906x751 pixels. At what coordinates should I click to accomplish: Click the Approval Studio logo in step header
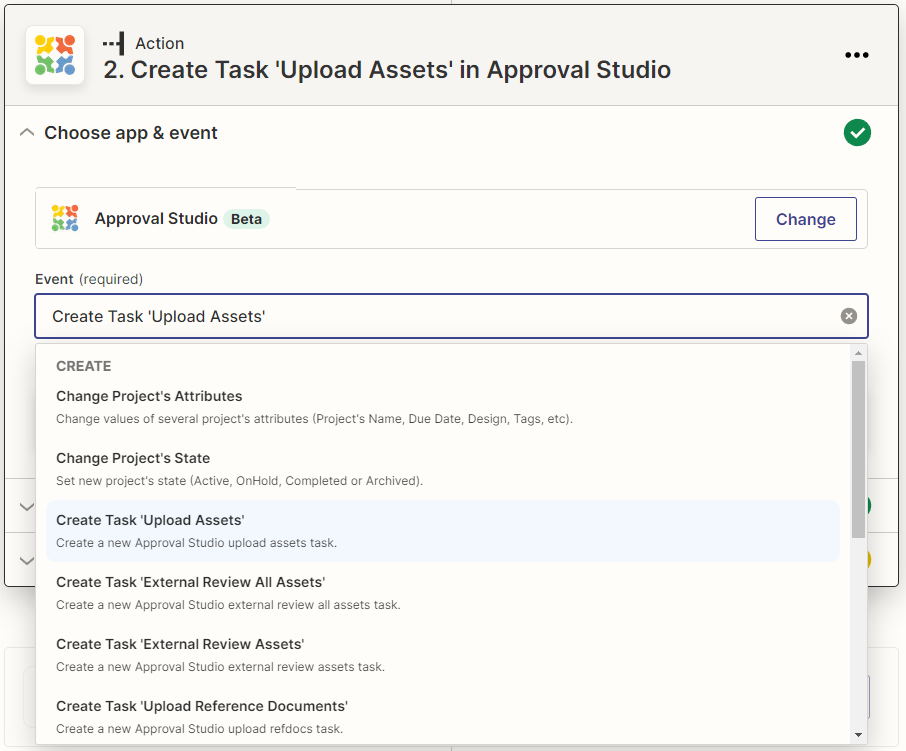55,56
